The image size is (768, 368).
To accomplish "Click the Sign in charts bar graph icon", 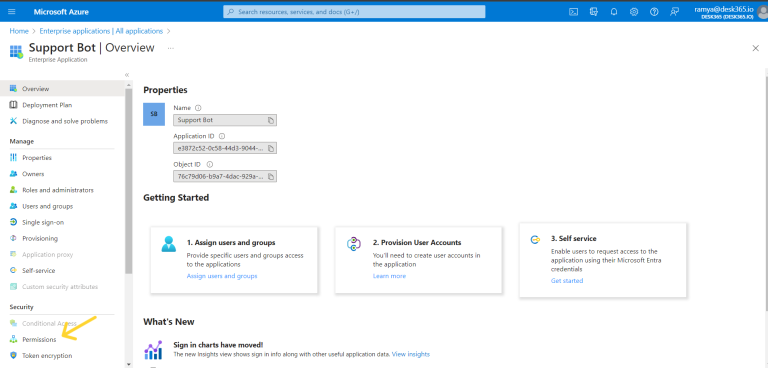I will pos(153,350).
